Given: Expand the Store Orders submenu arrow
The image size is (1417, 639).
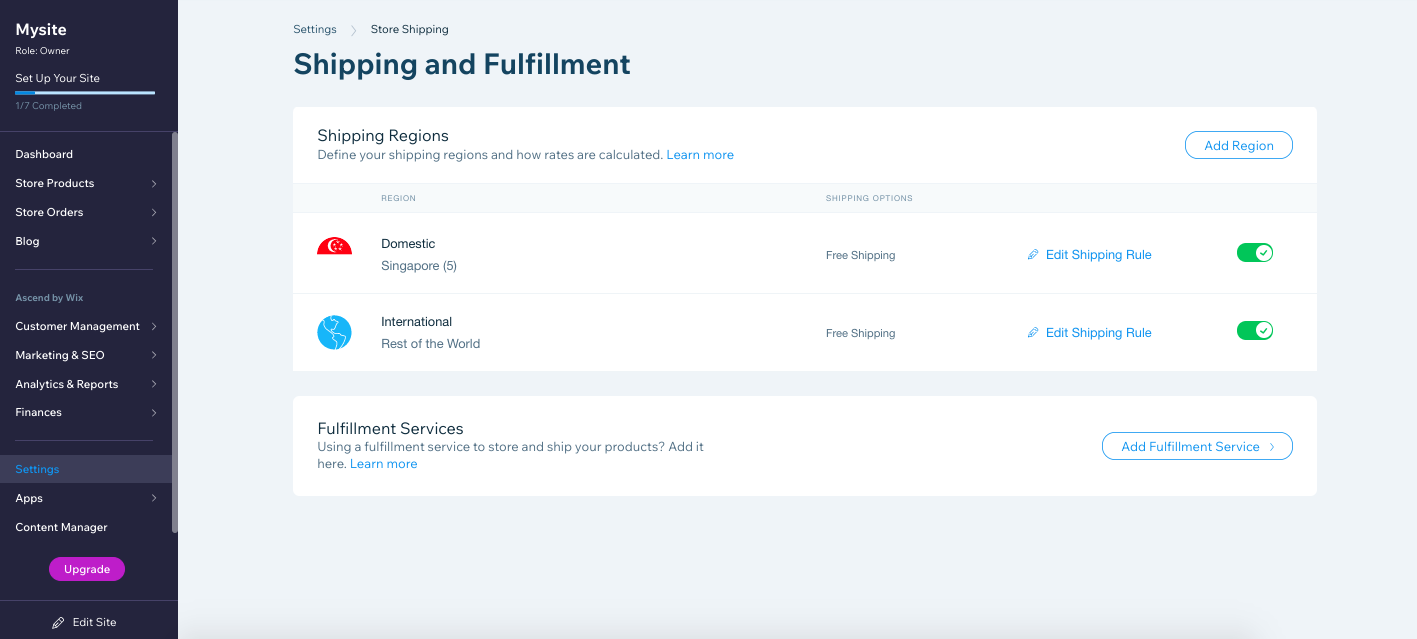Looking at the screenshot, I should (154, 213).
